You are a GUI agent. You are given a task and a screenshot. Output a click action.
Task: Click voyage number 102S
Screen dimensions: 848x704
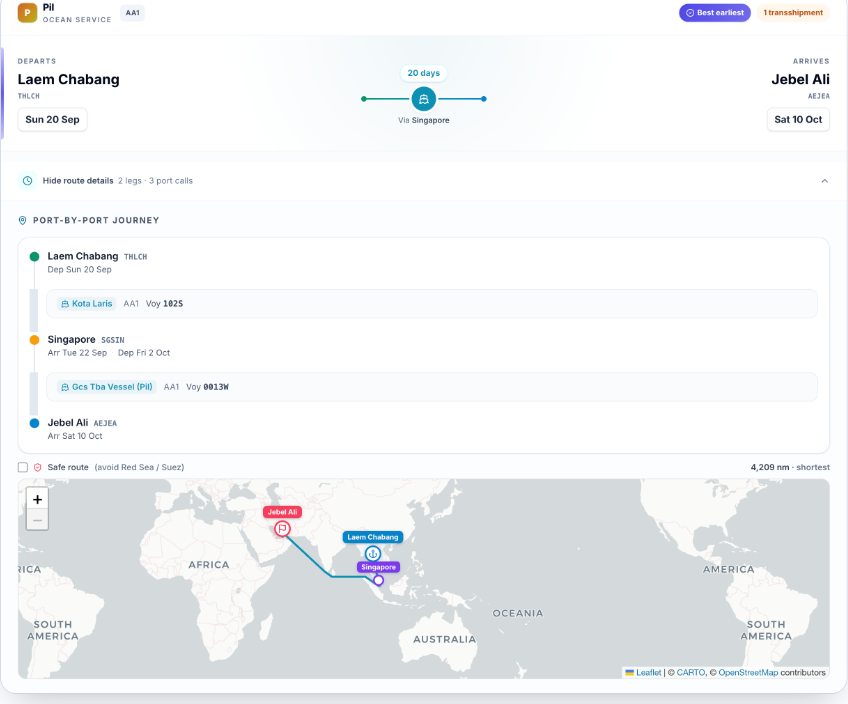pos(173,304)
